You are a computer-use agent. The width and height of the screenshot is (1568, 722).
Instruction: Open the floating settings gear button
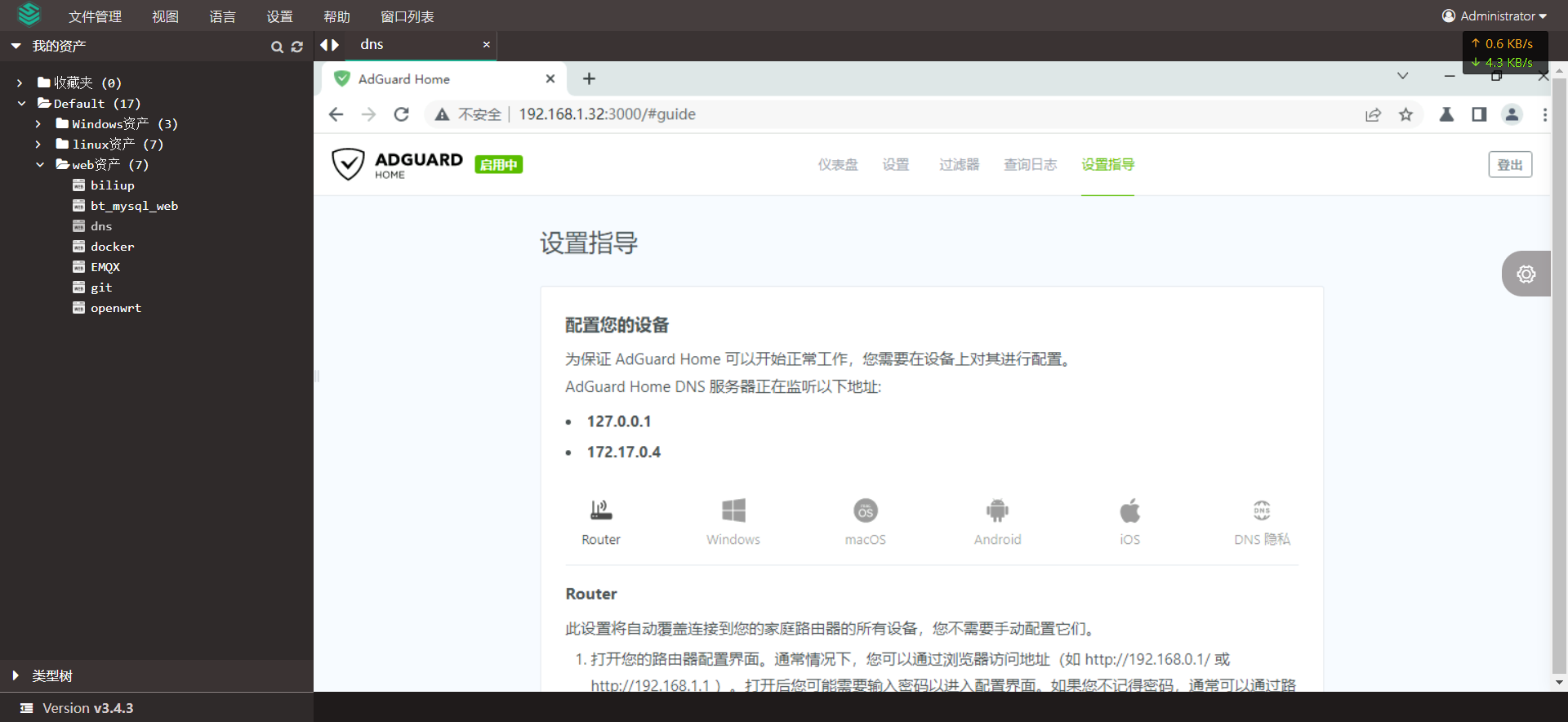(x=1526, y=274)
